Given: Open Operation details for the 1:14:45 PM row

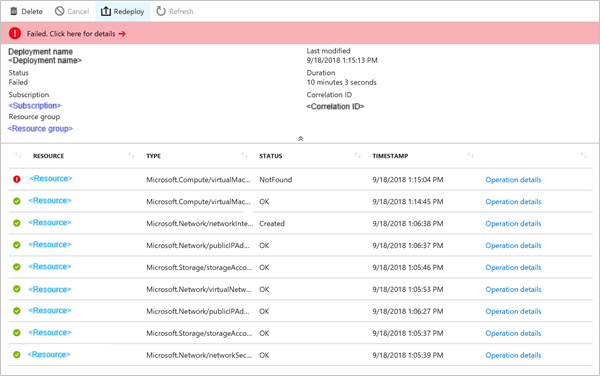Looking at the screenshot, I should [x=513, y=202].
